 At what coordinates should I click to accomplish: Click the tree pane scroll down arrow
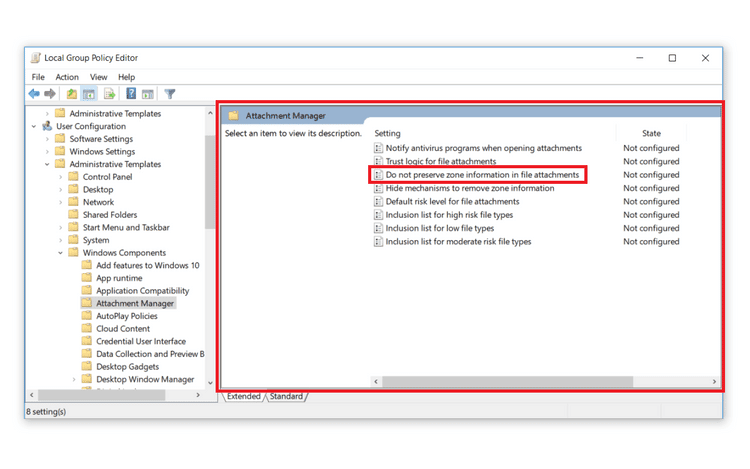(210, 383)
